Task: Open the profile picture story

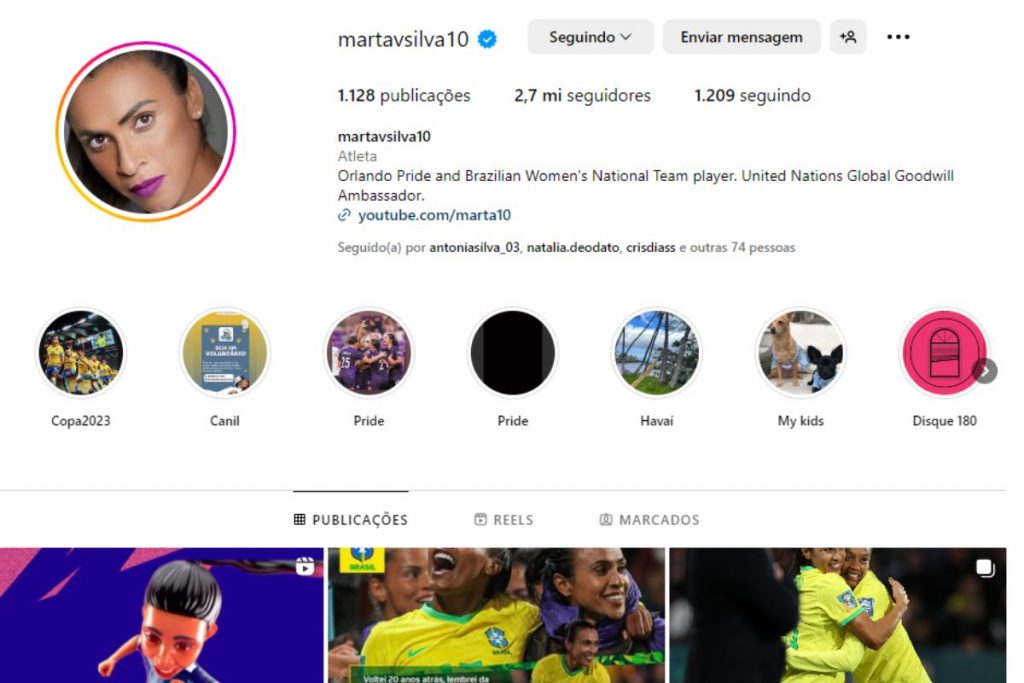Action: click(x=146, y=131)
